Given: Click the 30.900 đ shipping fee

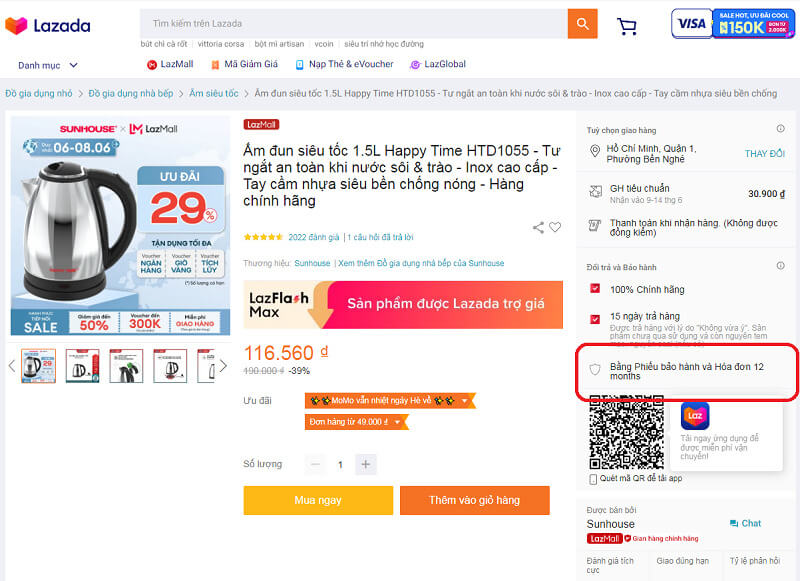Looking at the screenshot, I should tap(766, 194).
